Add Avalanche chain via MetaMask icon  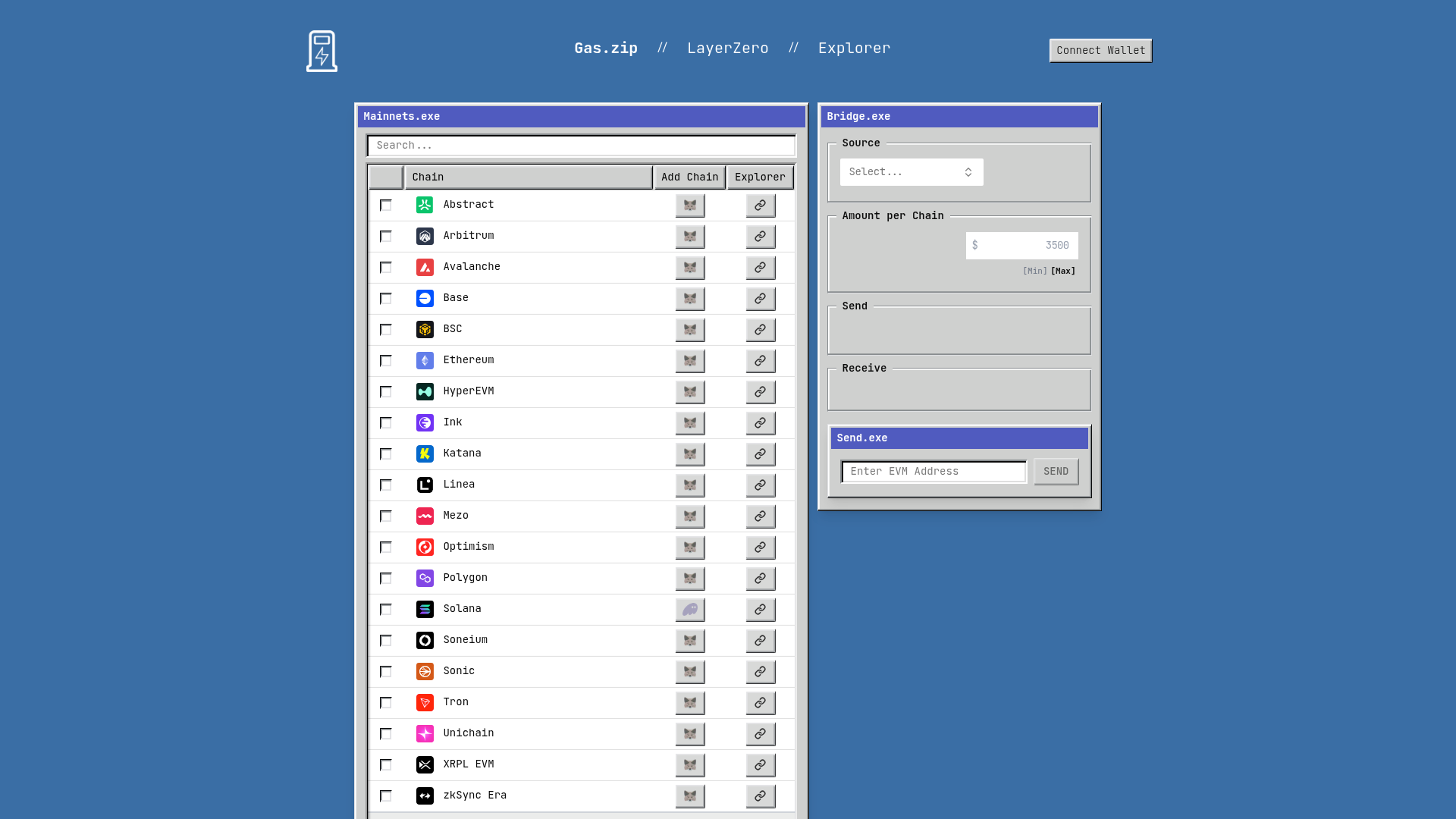coord(690,268)
